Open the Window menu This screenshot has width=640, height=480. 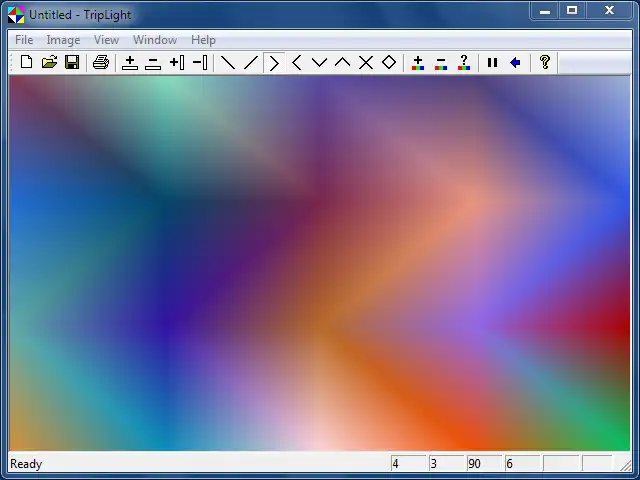tap(155, 40)
